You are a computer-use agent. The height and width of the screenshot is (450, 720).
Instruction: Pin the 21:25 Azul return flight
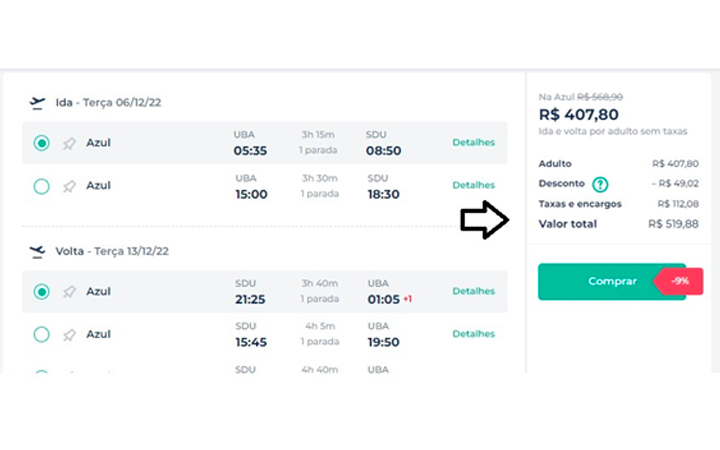coord(69,292)
